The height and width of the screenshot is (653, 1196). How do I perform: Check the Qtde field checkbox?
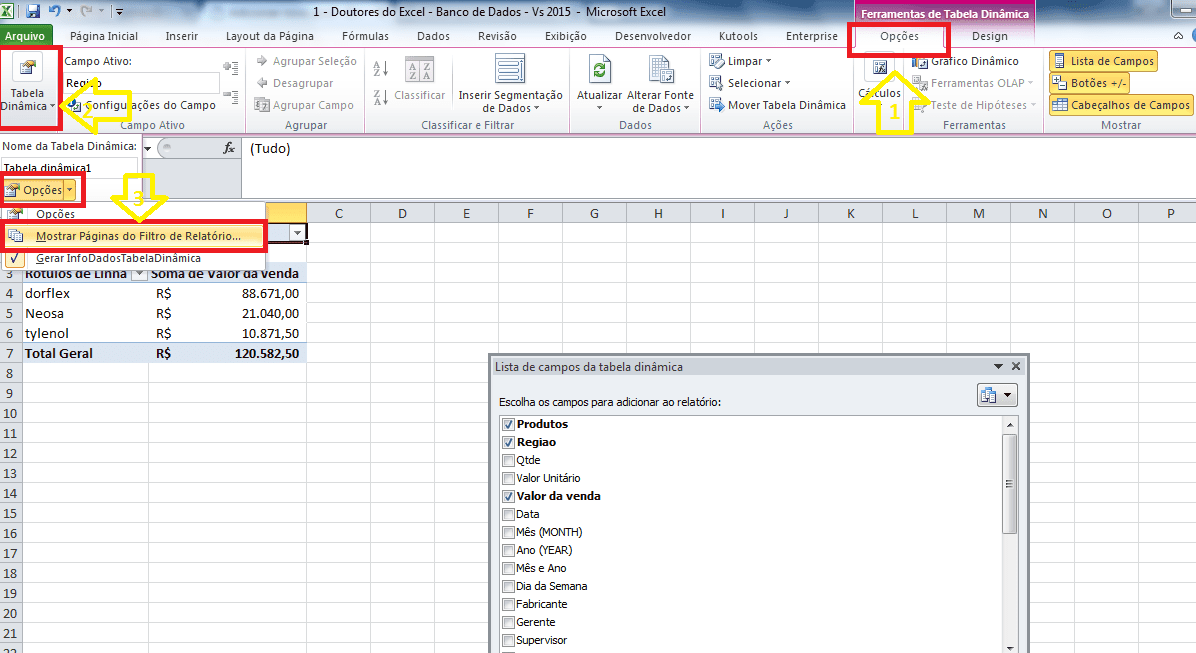[x=508, y=460]
